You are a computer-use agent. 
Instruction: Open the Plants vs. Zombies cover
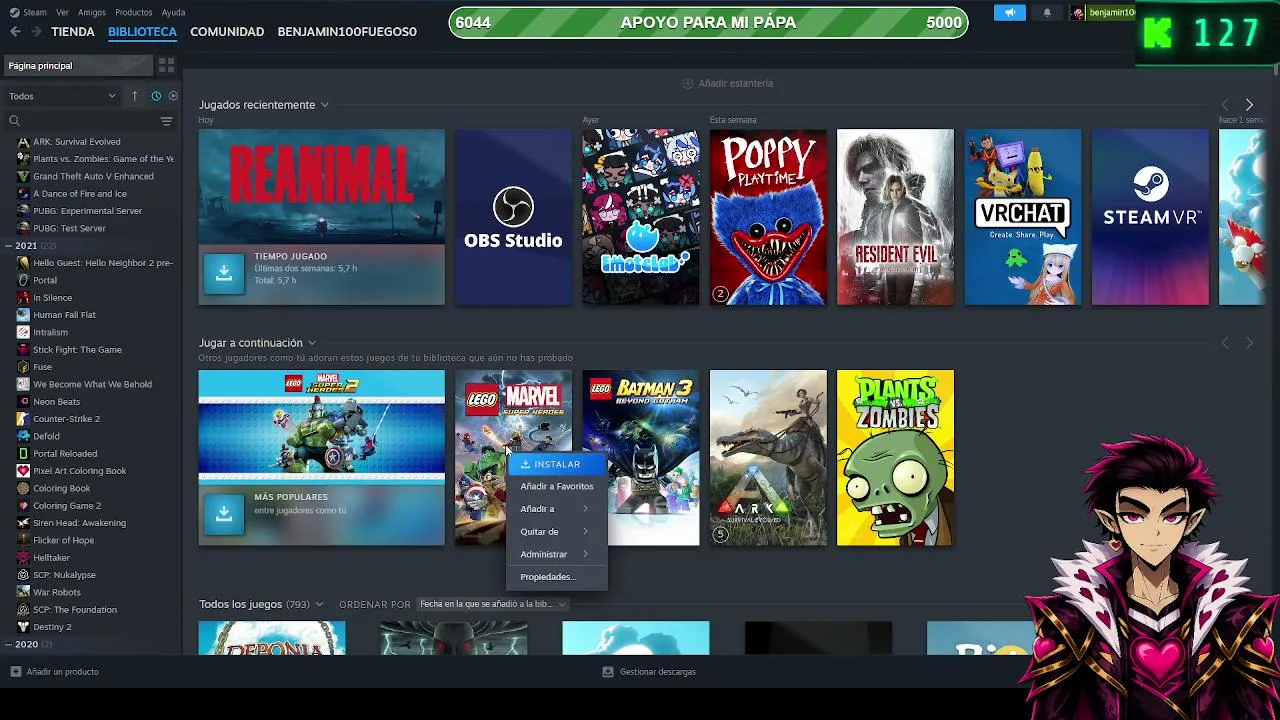tap(895, 458)
